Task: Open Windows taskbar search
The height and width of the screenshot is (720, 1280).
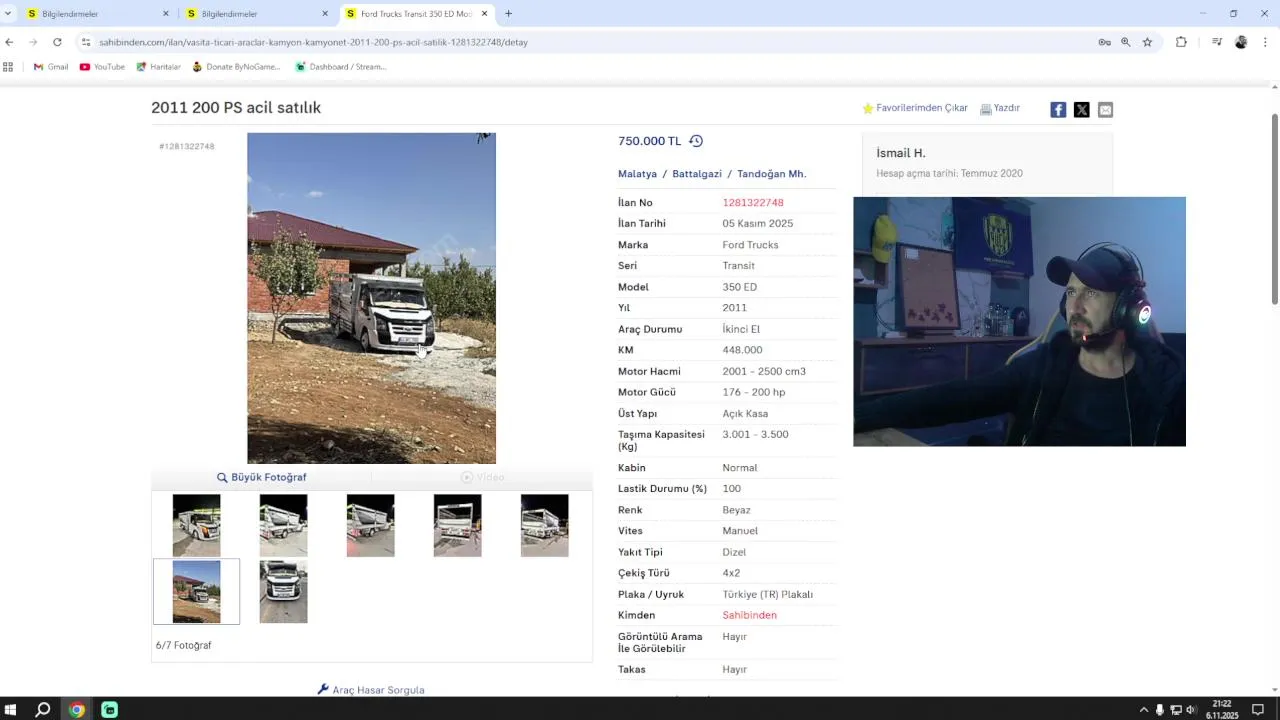Action: [x=43, y=709]
